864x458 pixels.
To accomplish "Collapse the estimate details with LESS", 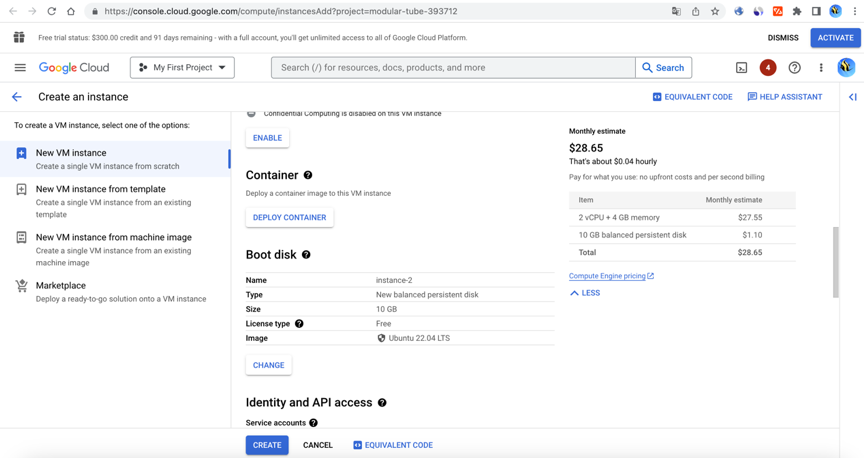I will tap(585, 293).
